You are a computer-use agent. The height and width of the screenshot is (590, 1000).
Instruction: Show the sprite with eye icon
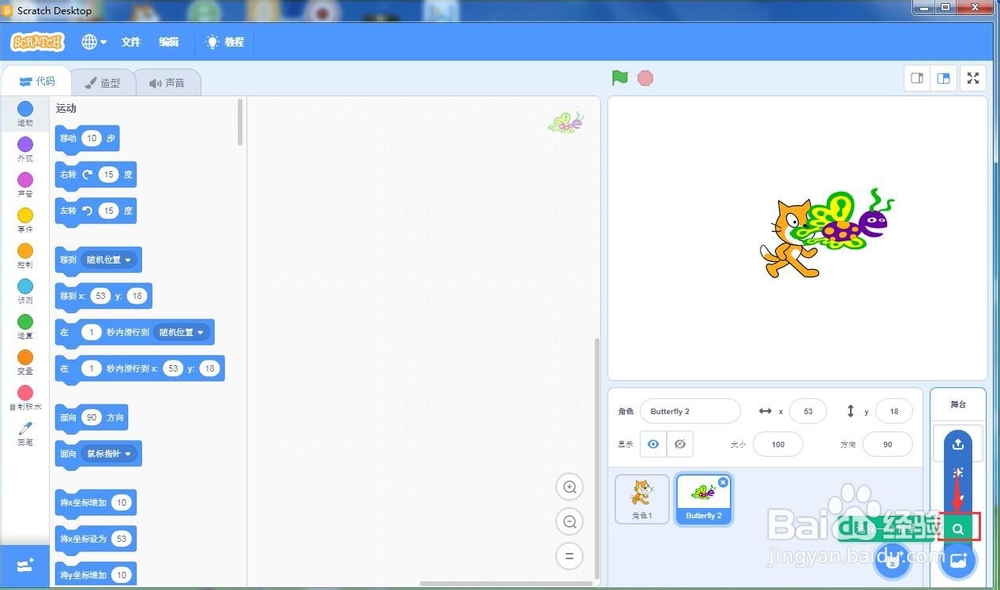[653, 445]
